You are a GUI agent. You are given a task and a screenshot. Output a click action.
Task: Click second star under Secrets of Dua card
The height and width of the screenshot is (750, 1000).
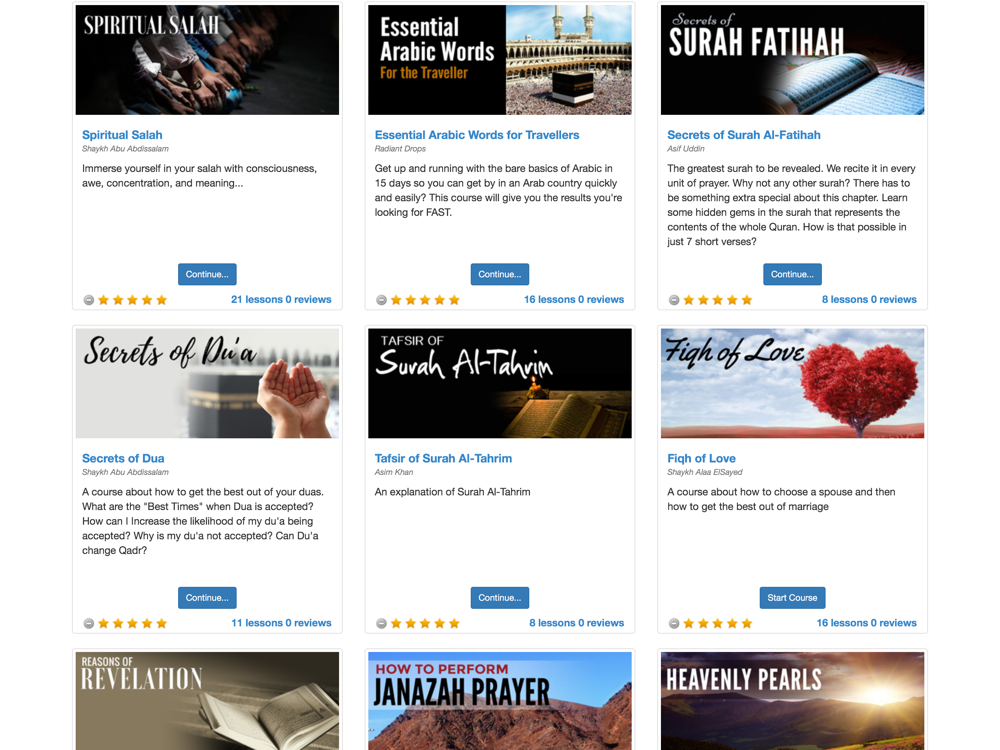(118, 623)
